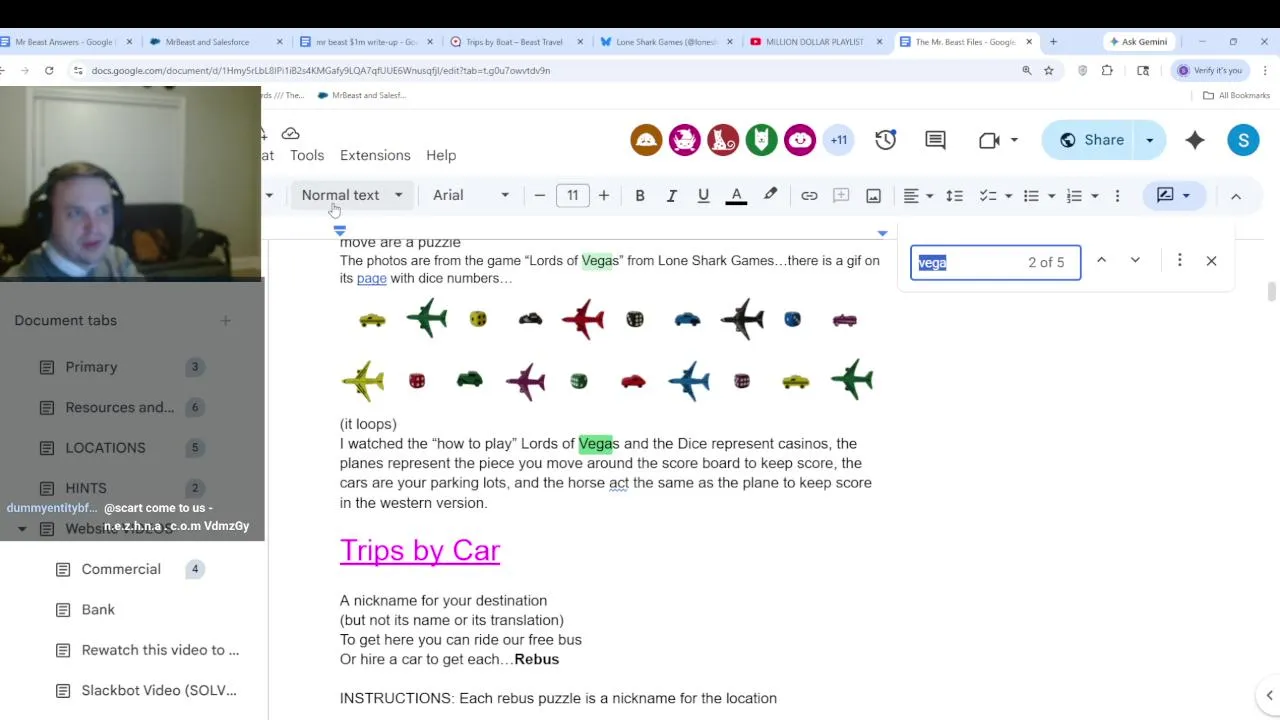Click the Share button
This screenshot has height=720, width=1280.
[x=1091, y=140]
